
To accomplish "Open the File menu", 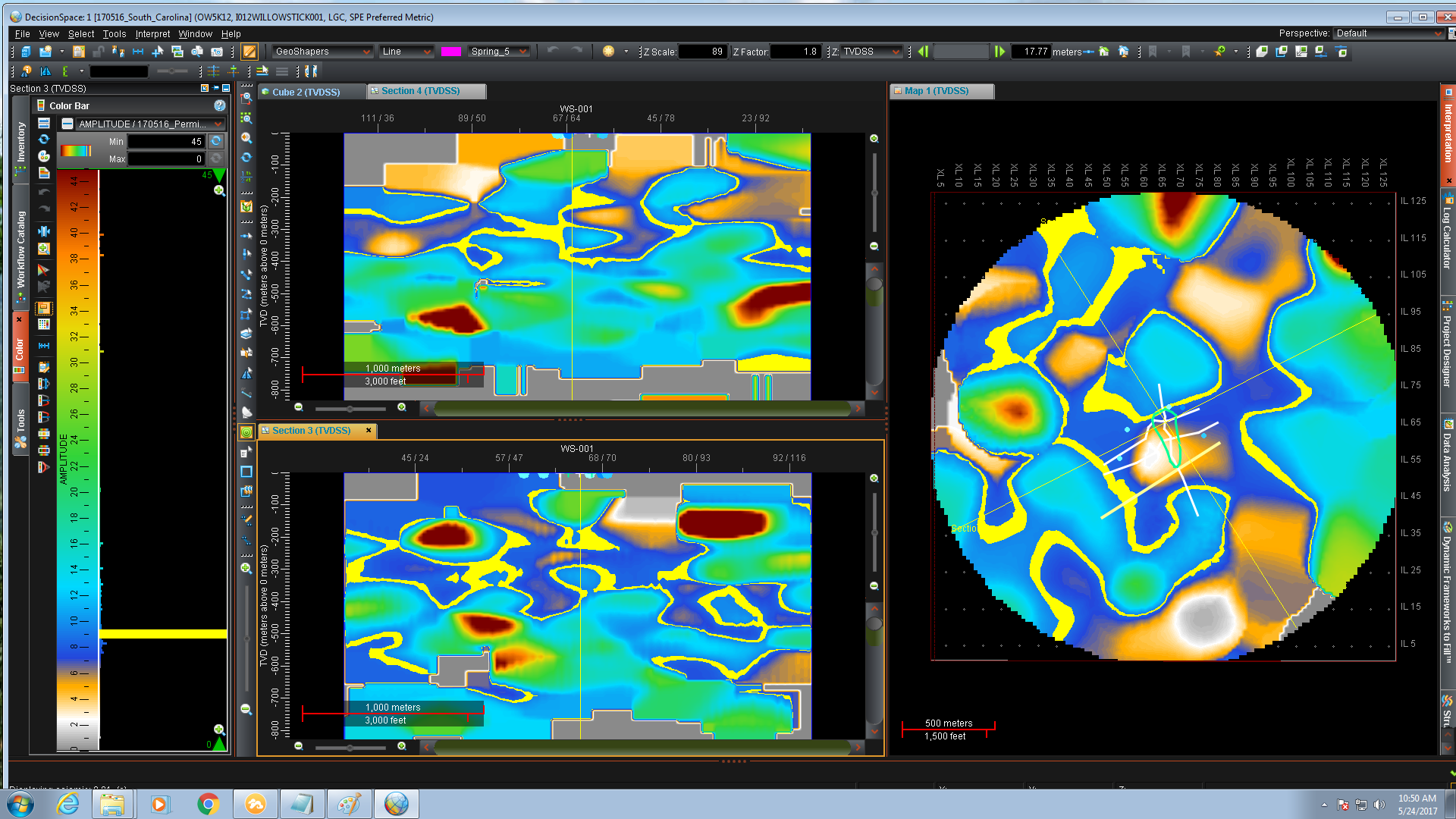I will point(22,34).
